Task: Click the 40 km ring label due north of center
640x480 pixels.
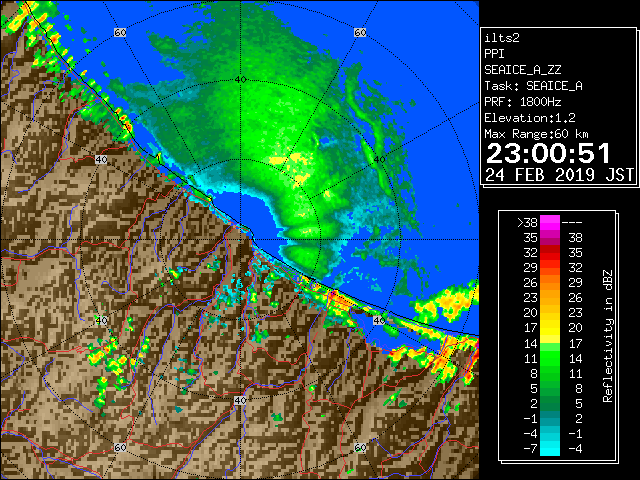Action: (x=240, y=80)
